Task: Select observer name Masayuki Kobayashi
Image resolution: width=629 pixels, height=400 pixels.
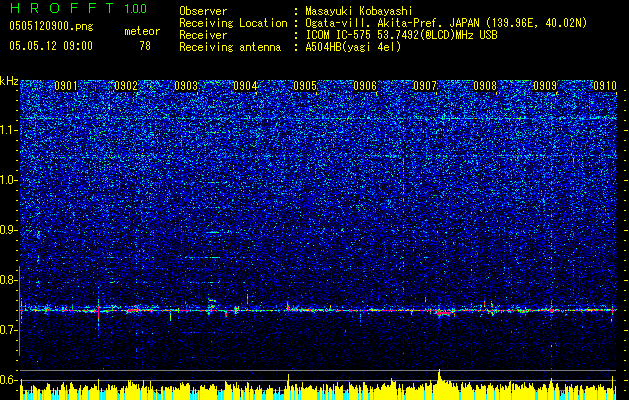Action: tap(359, 11)
